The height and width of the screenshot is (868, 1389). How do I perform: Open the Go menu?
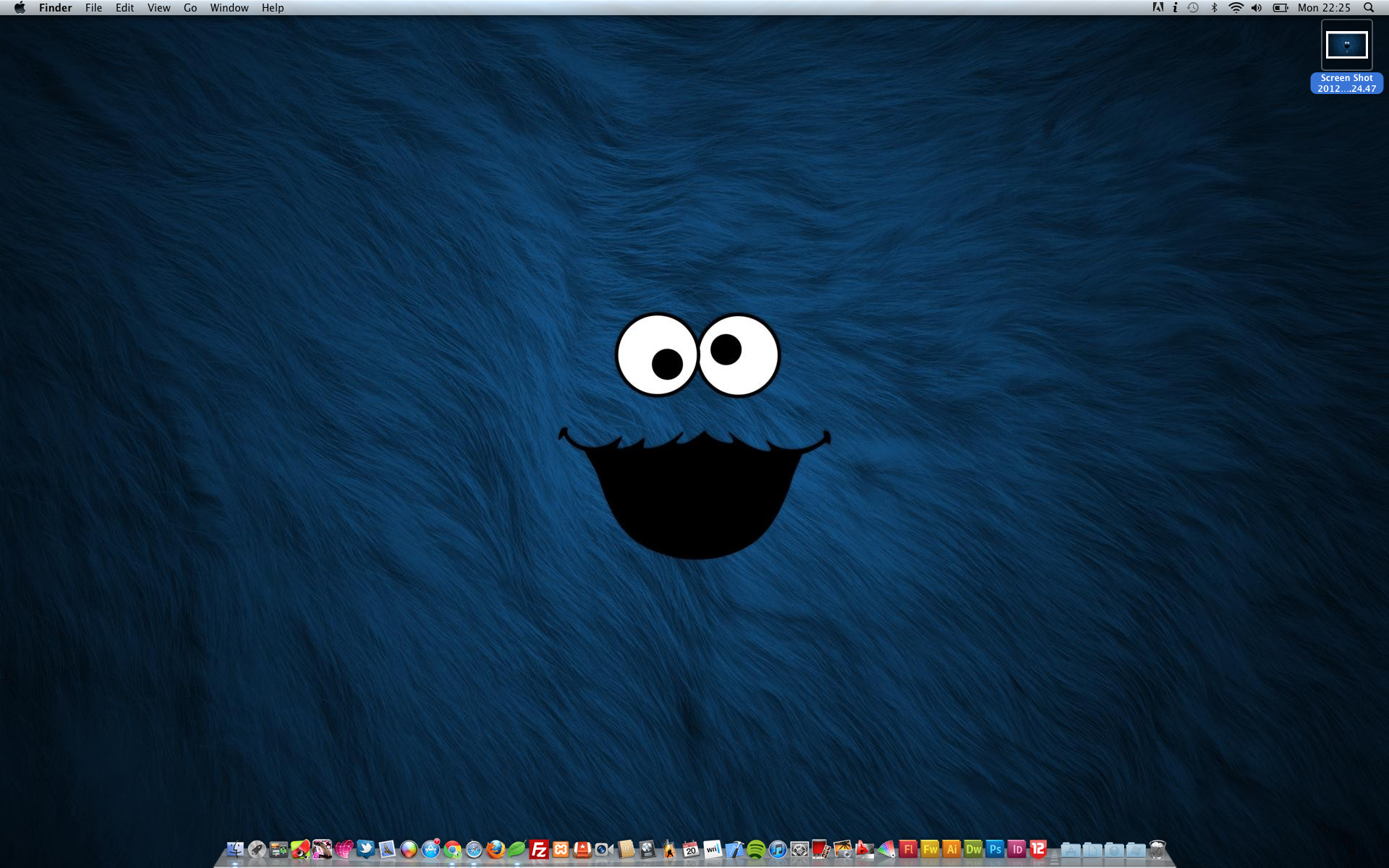[x=190, y=7]
